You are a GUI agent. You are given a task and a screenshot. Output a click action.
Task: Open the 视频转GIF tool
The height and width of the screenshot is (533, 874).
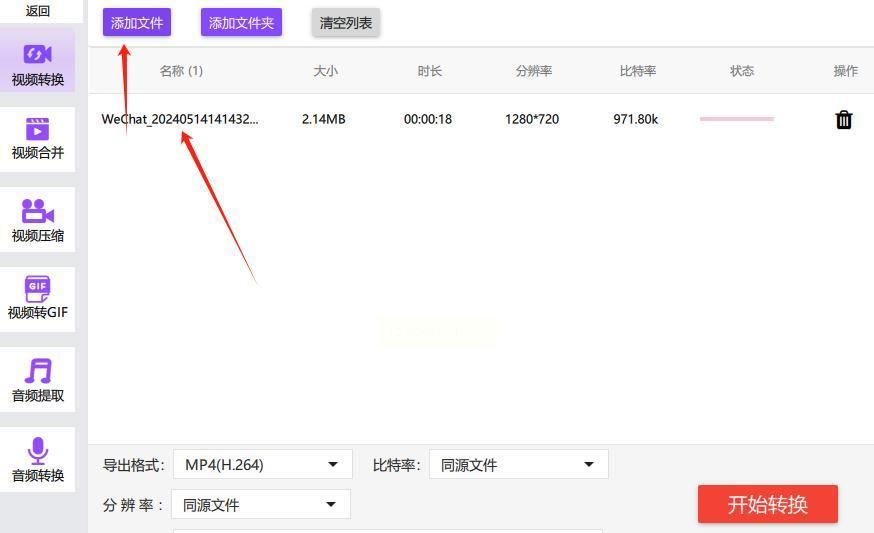[x=37, y=299]
